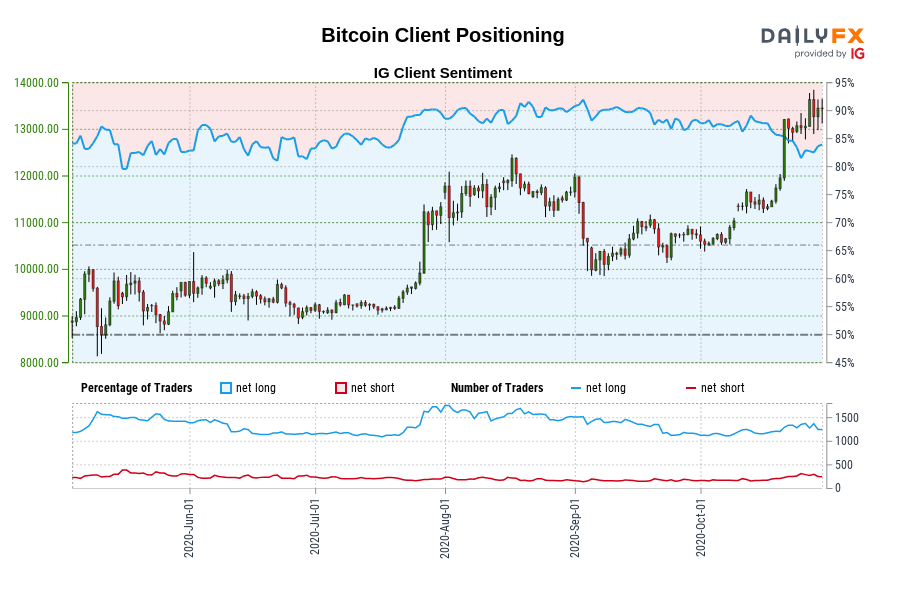Click the 'net short' label in the percentage legend

373,388
